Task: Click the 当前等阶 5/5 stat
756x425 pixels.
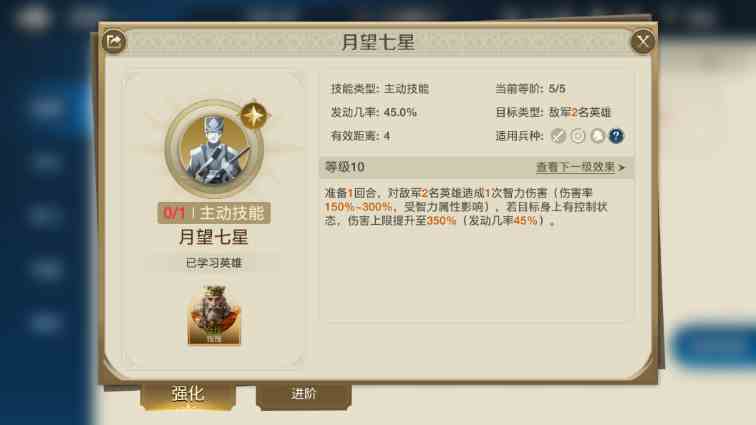Action: click(530, 89)
